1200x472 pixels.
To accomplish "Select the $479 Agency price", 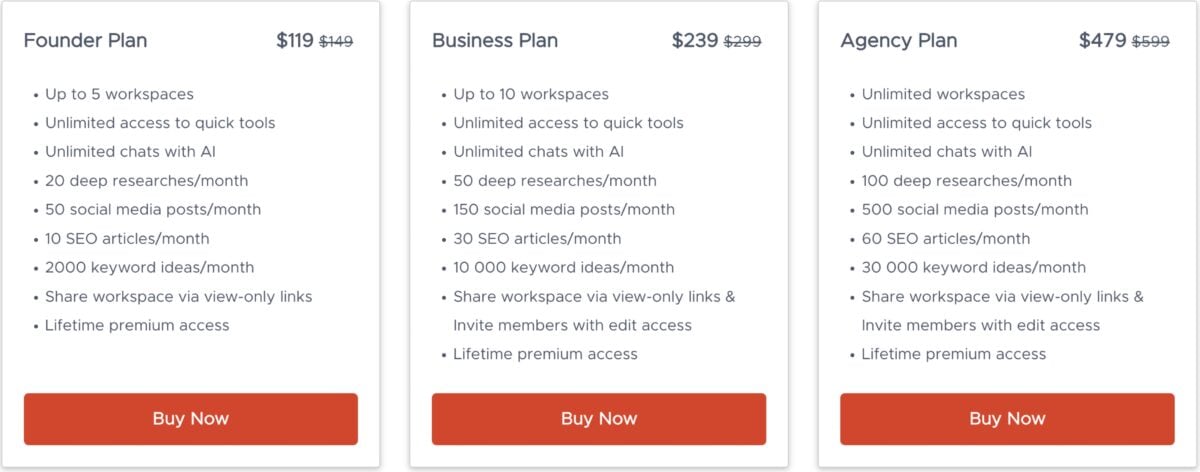I will pyautogui.click(x=1103, y=41).
